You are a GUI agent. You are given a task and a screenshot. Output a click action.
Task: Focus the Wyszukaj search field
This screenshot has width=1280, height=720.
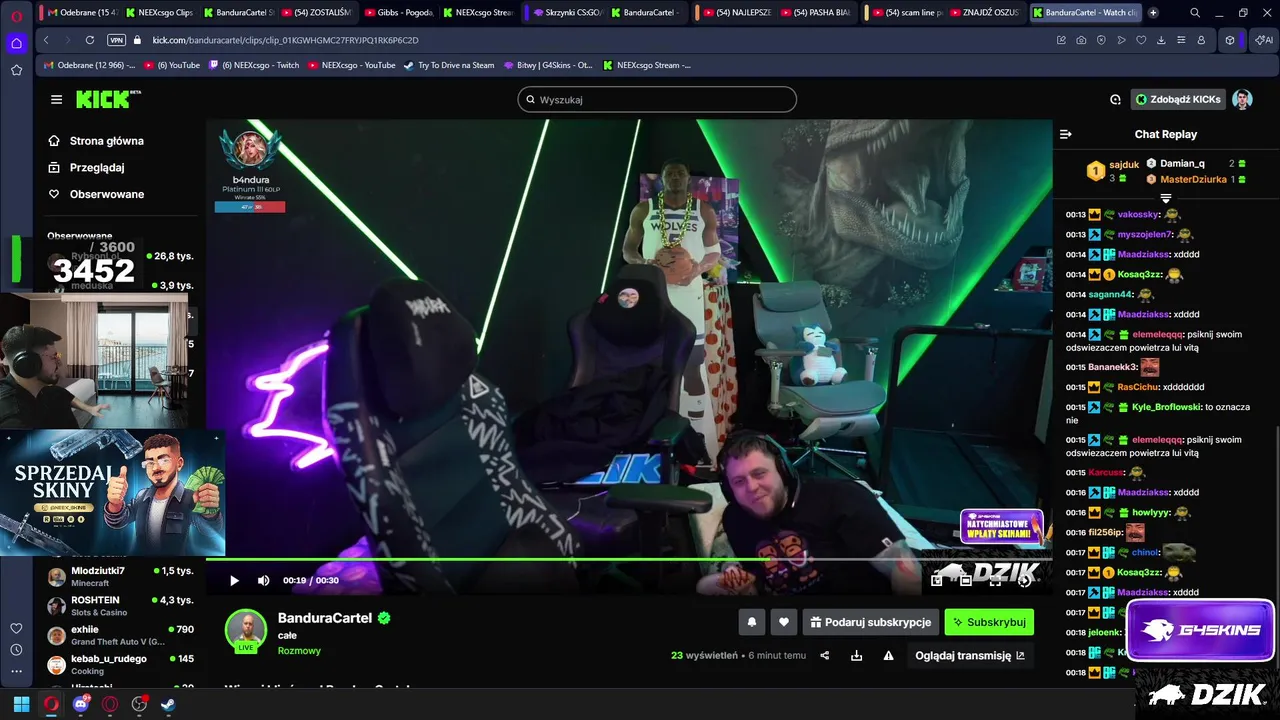(657, 99)
